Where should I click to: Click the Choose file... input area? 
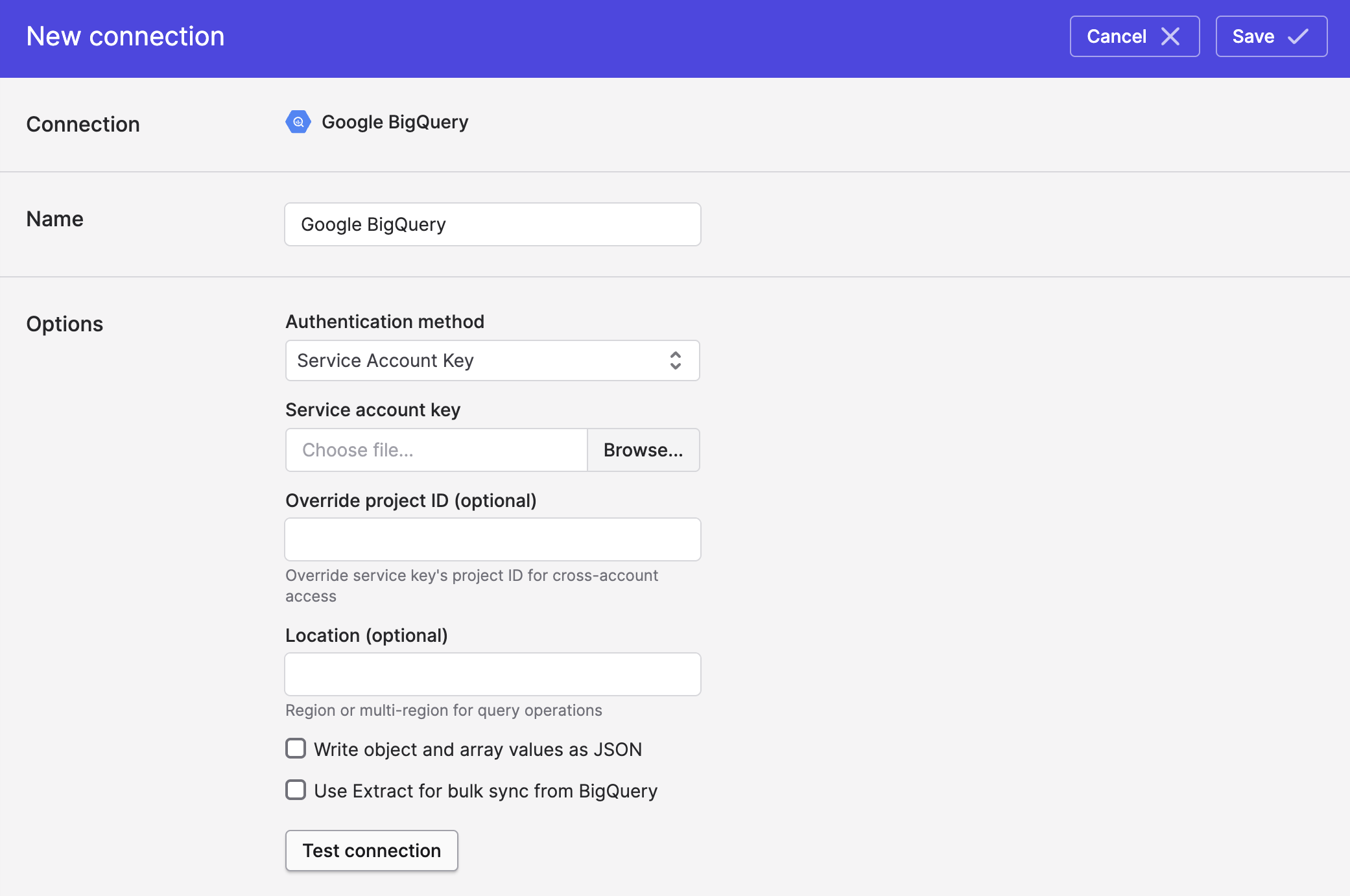coord(436,450)
